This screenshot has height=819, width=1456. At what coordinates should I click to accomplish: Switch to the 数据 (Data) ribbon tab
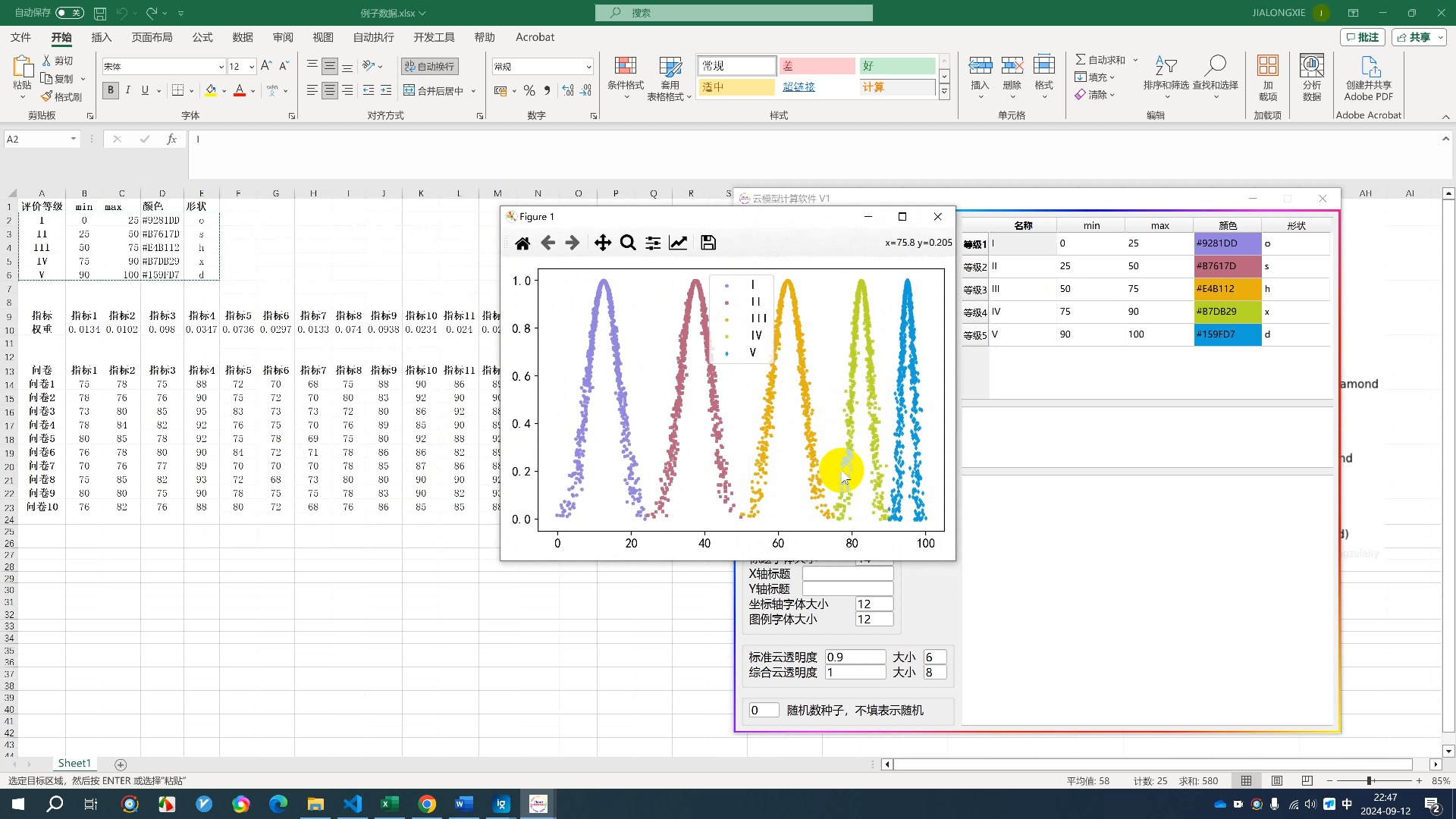(x=243, y=37)
